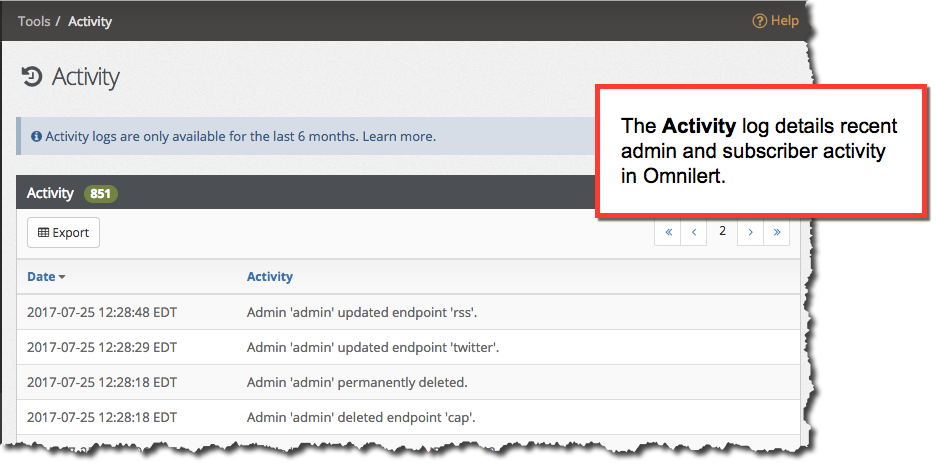Go to next page of activity
The height and width of the screenshot is (463, 936).
click(750, 232)
